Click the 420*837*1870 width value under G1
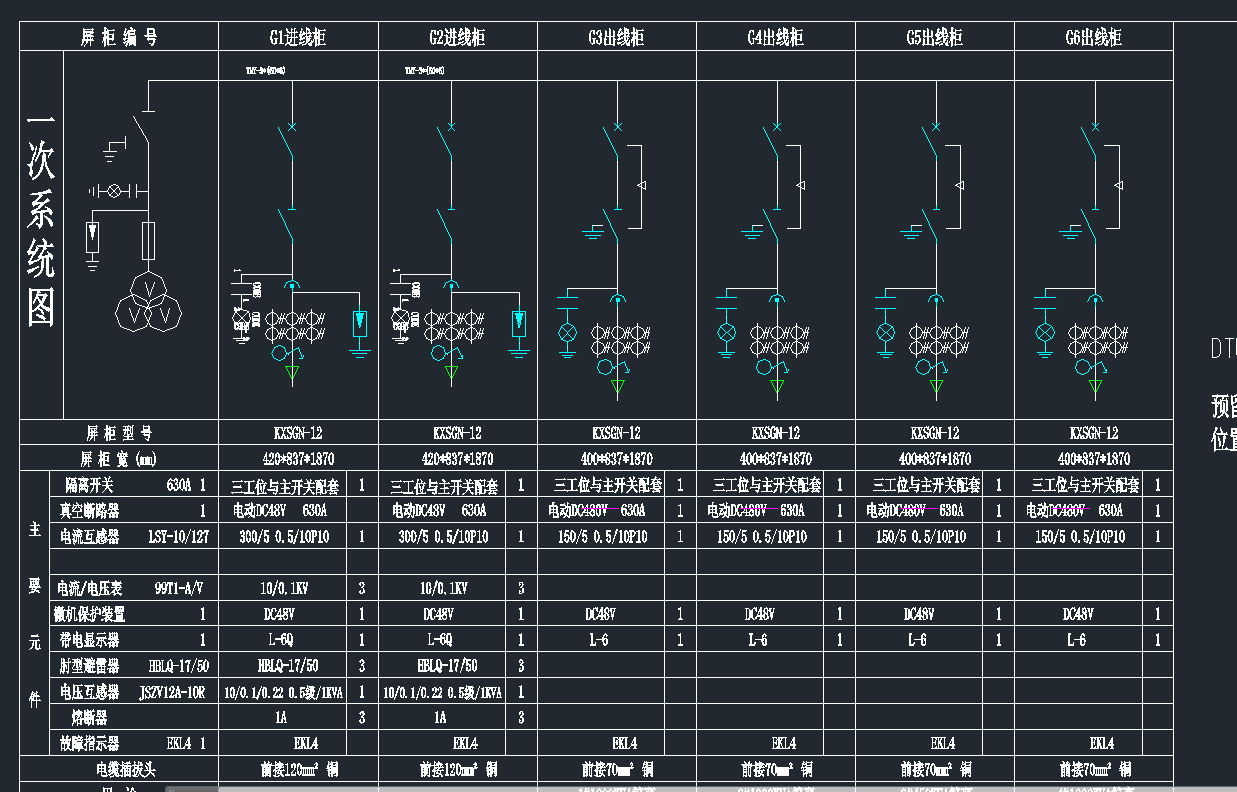1237x792 pixels. [x=298, y=459]
